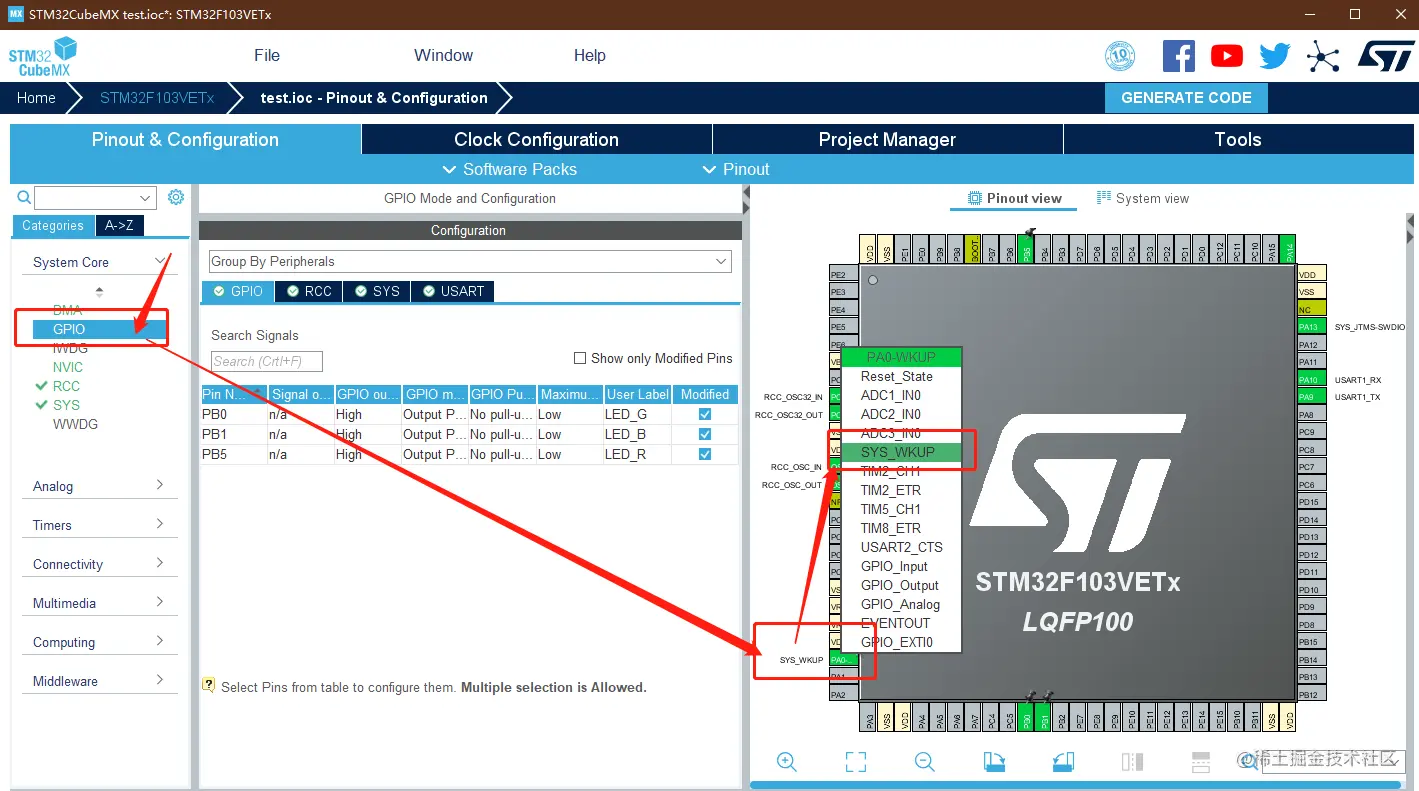1419x791 pixels.
Task: Select NVIC in System Core list
Action: click(x=68, y=367)
